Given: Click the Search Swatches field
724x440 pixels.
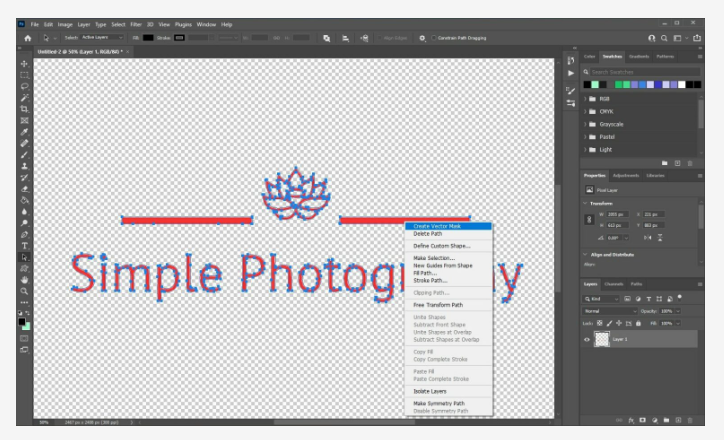Looking at the screenshot, I should coord(645,72).
